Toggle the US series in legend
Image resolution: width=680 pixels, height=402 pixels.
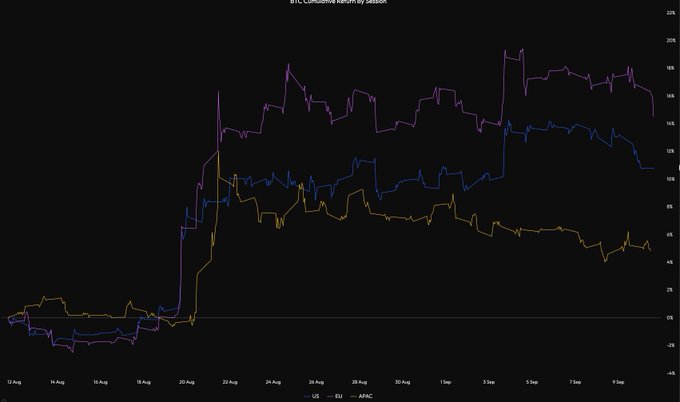tap(312, 396)
